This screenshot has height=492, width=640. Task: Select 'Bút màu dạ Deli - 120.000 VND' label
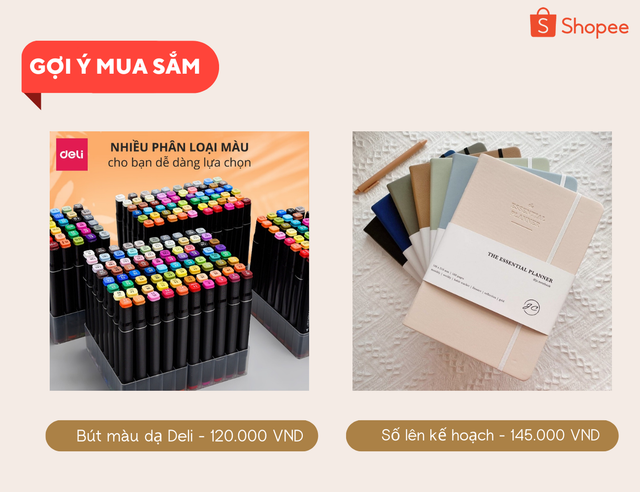coord(182,436)
